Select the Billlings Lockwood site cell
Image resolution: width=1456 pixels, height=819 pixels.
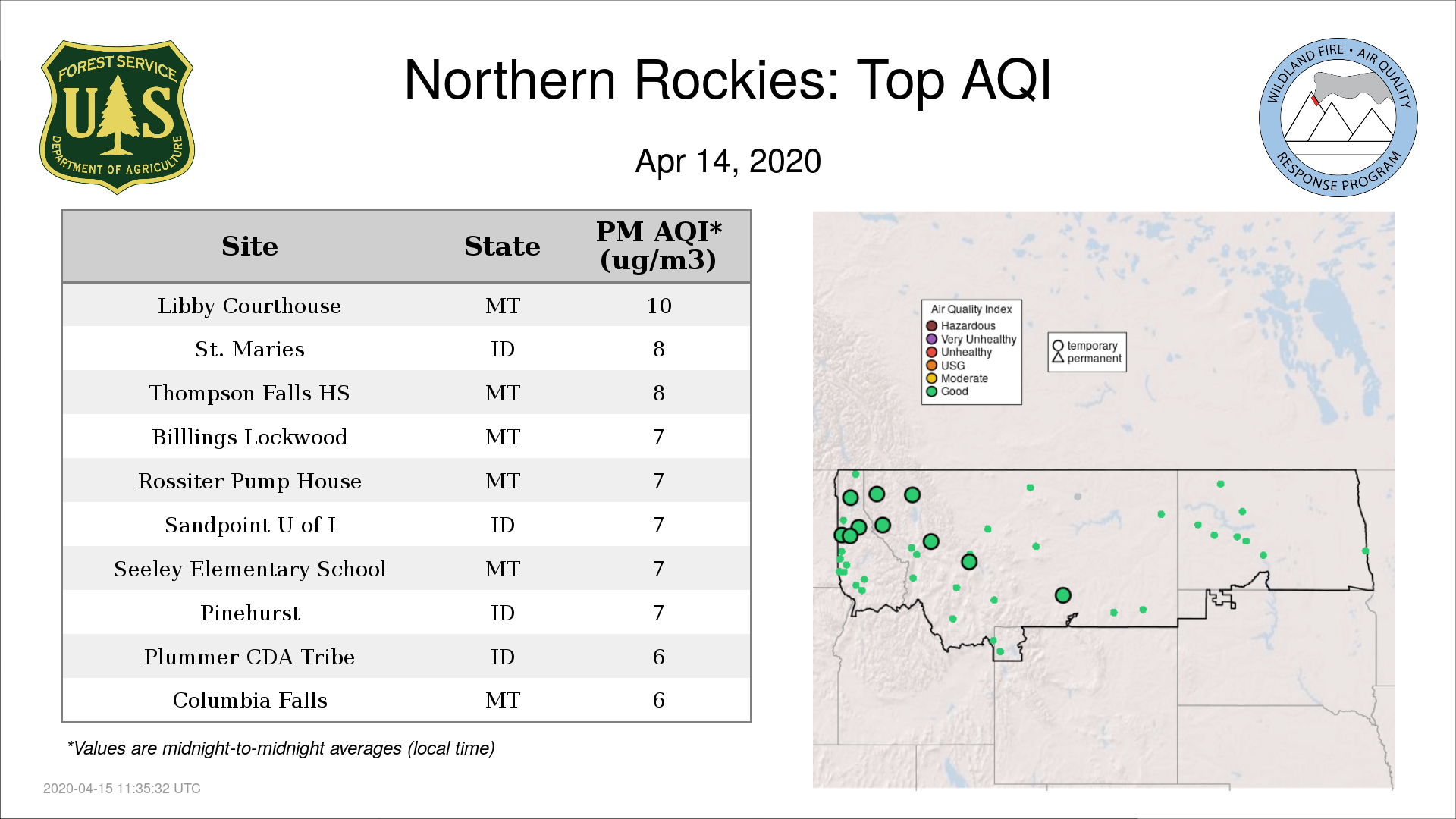click(x=249, y=437)
